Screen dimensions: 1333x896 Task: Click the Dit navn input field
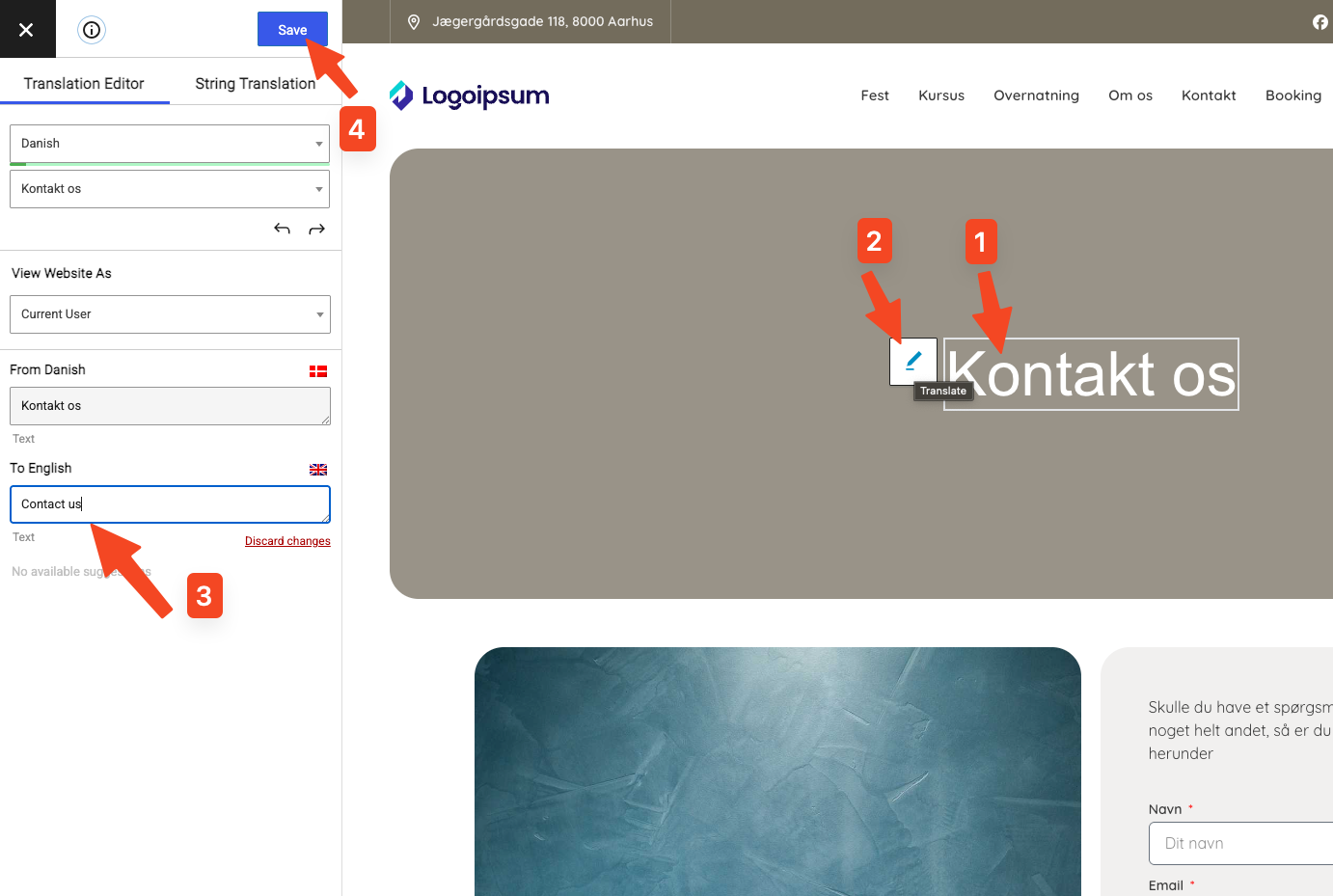(1240, 843)
